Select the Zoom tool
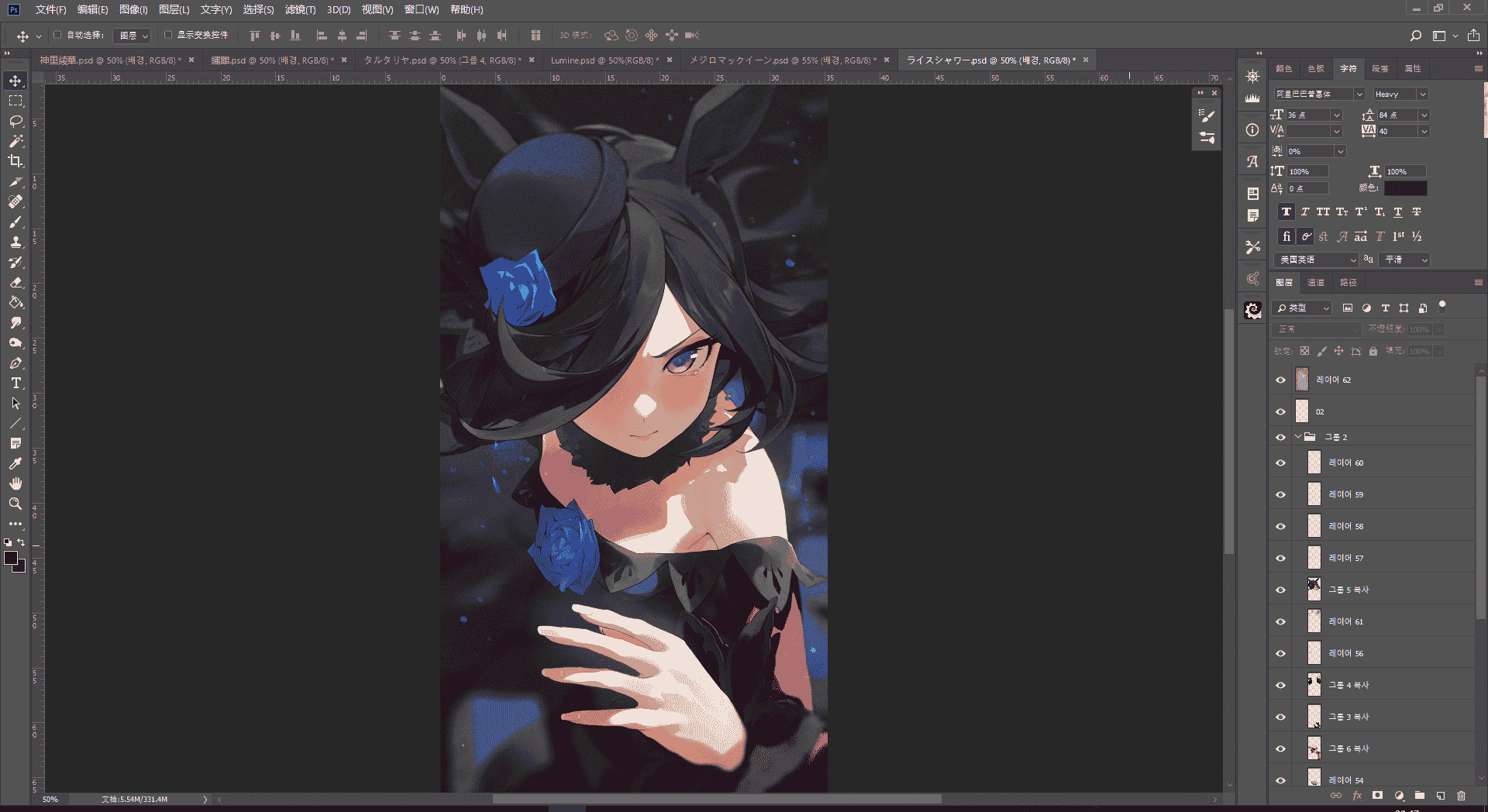The width and height of the screenshot is (1488, 812). click(15, 504)
